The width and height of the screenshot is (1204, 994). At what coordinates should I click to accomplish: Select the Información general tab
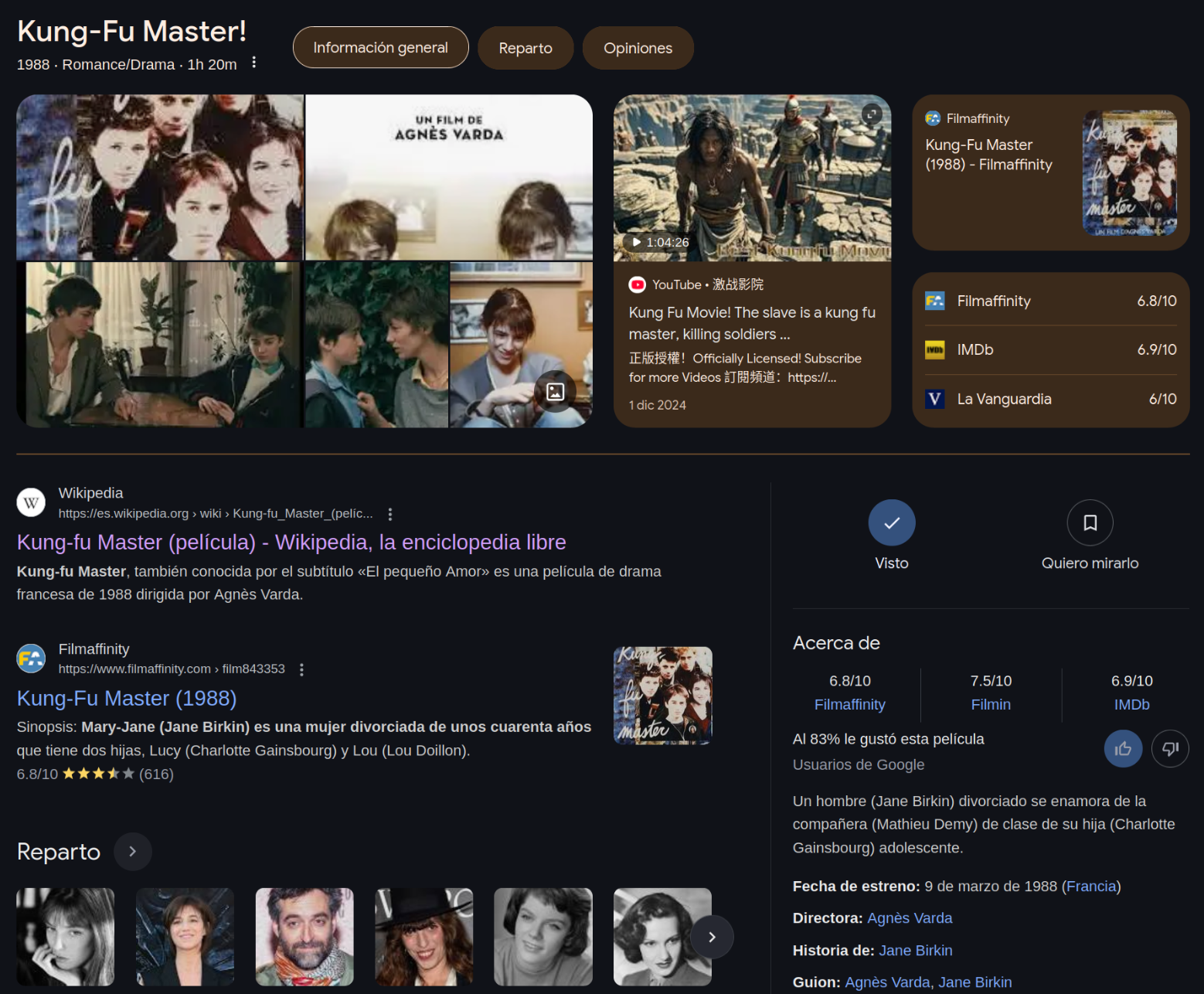[x=380, y=48]
